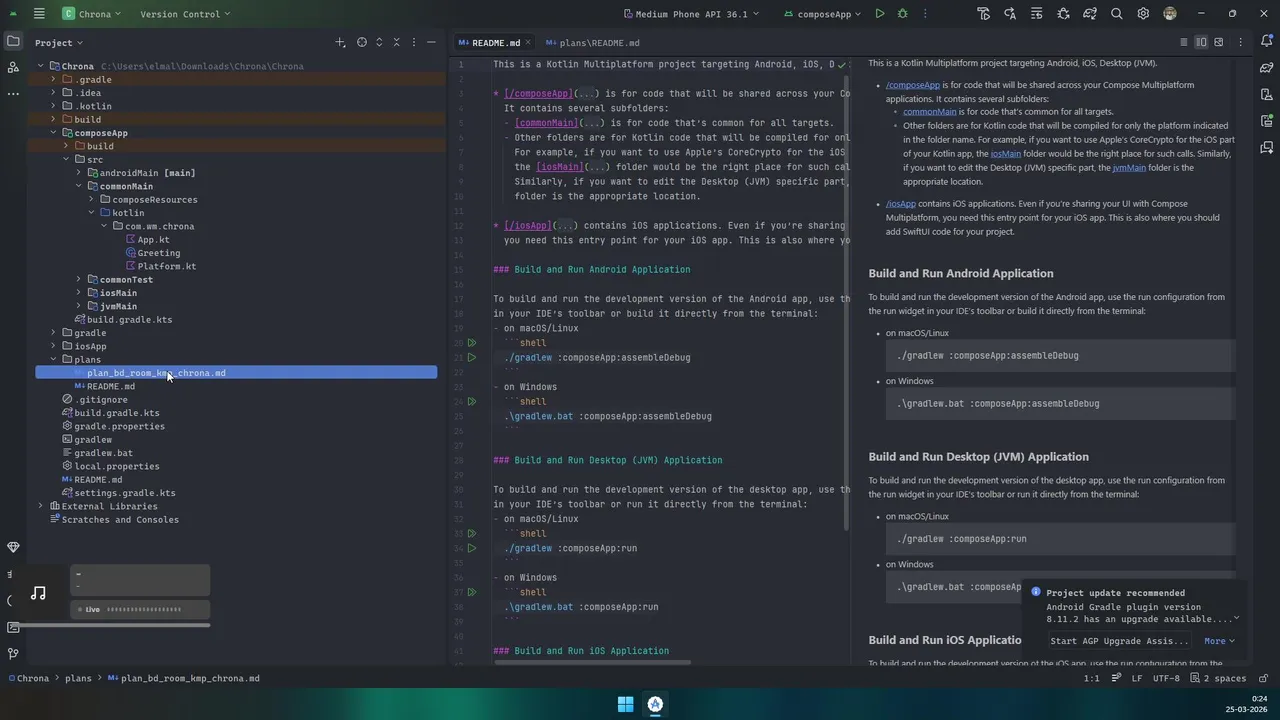Open the user account avatar
Image resolution: width=1280 pixels, height=720 pixels.
pos(1170,14)
